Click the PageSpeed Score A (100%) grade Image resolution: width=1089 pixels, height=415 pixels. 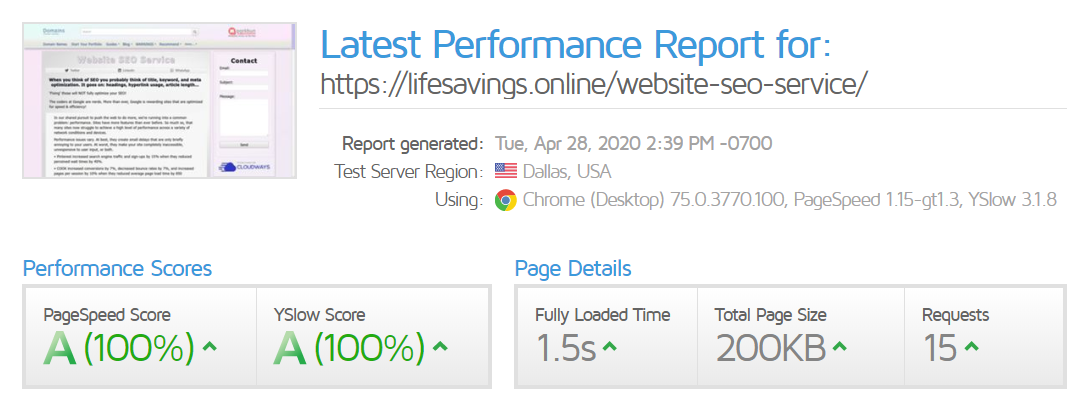click(119, 347)
